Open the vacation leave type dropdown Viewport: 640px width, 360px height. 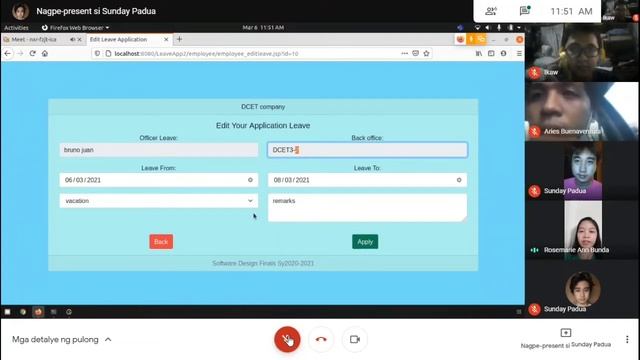(159, 201)
